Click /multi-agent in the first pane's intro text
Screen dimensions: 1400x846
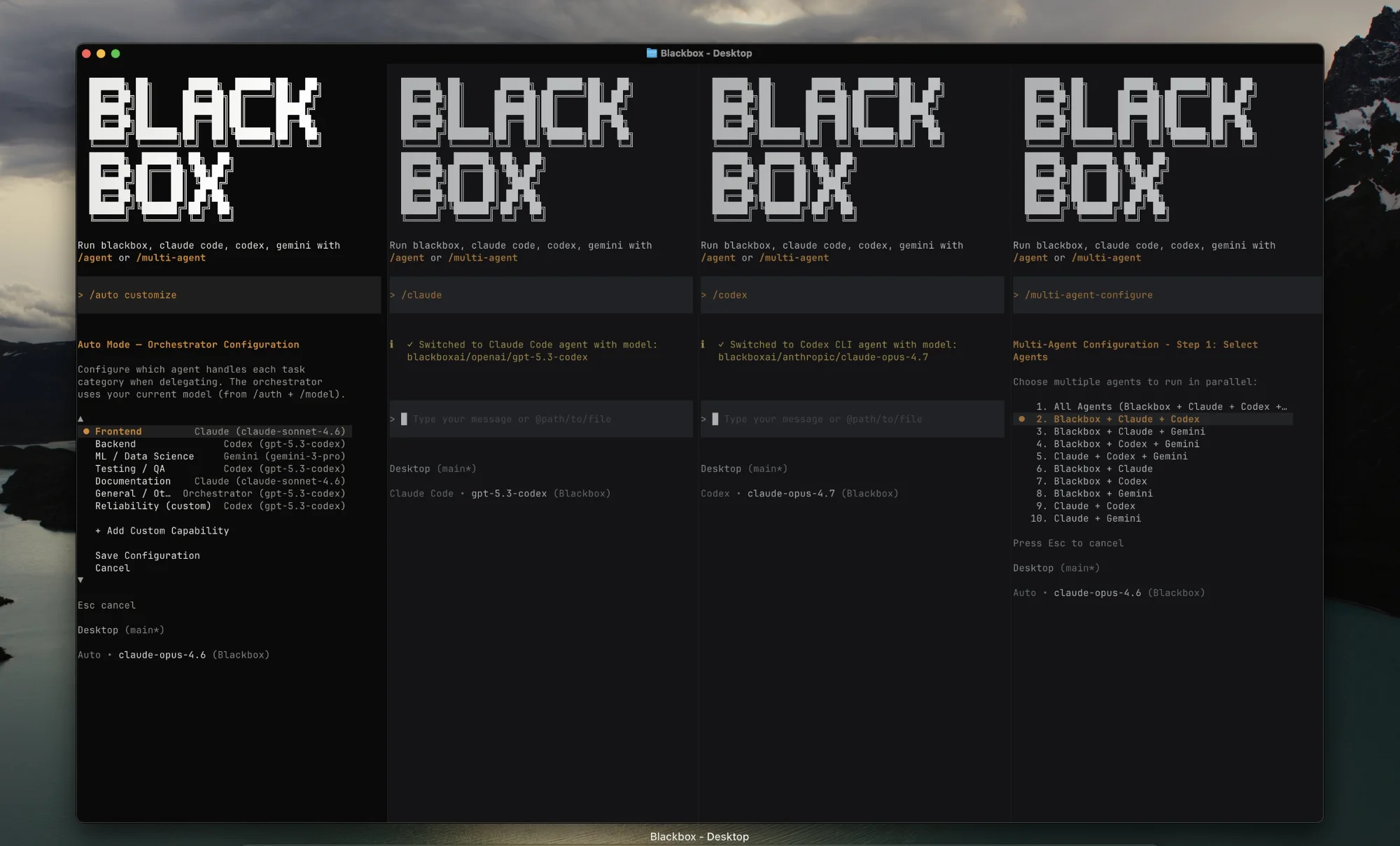pyautogui.click(x=171, y=258)
